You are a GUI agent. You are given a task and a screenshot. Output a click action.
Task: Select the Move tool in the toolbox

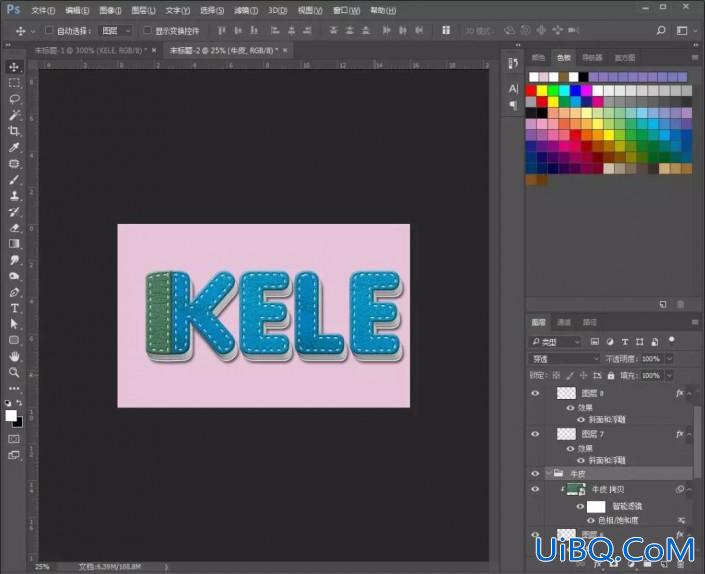(x=14, y=67)
